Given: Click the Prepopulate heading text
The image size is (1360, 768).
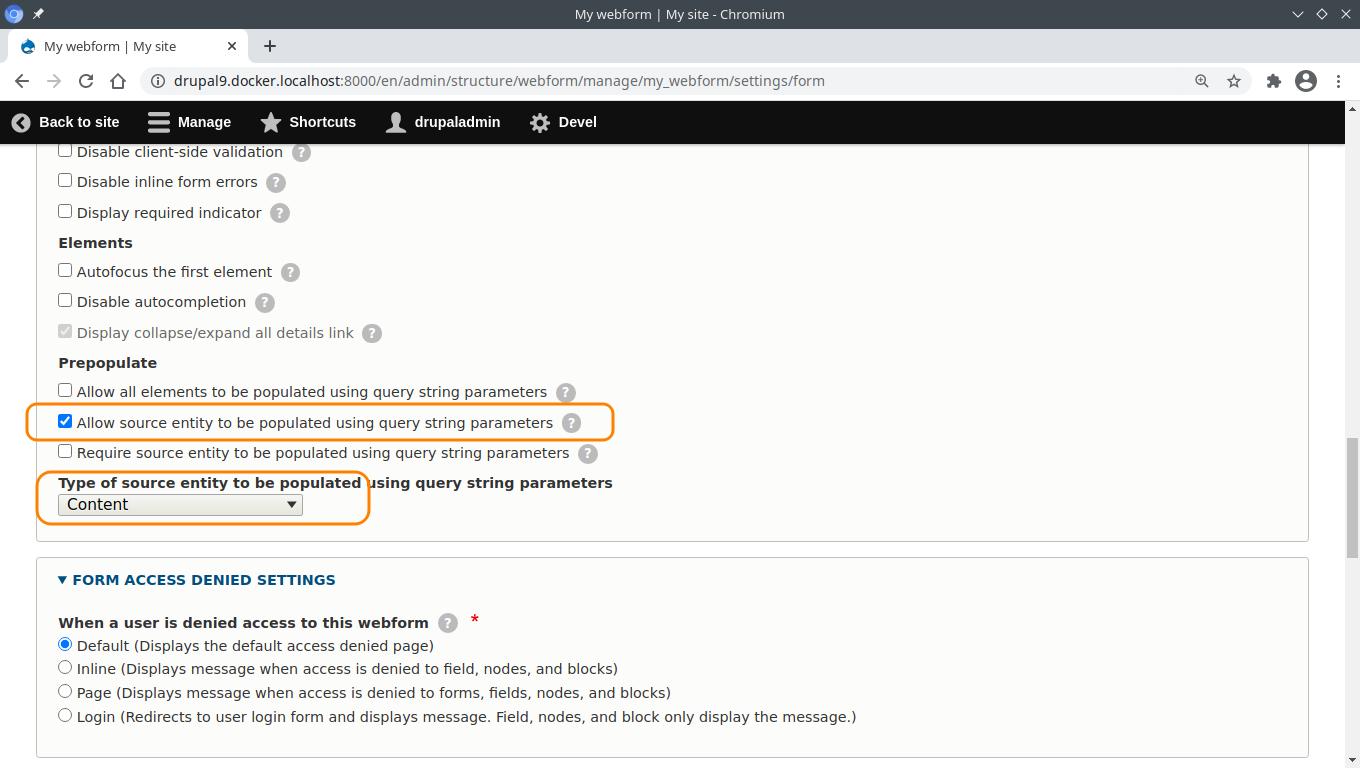Looking at the screenshot, I should 108,363.
